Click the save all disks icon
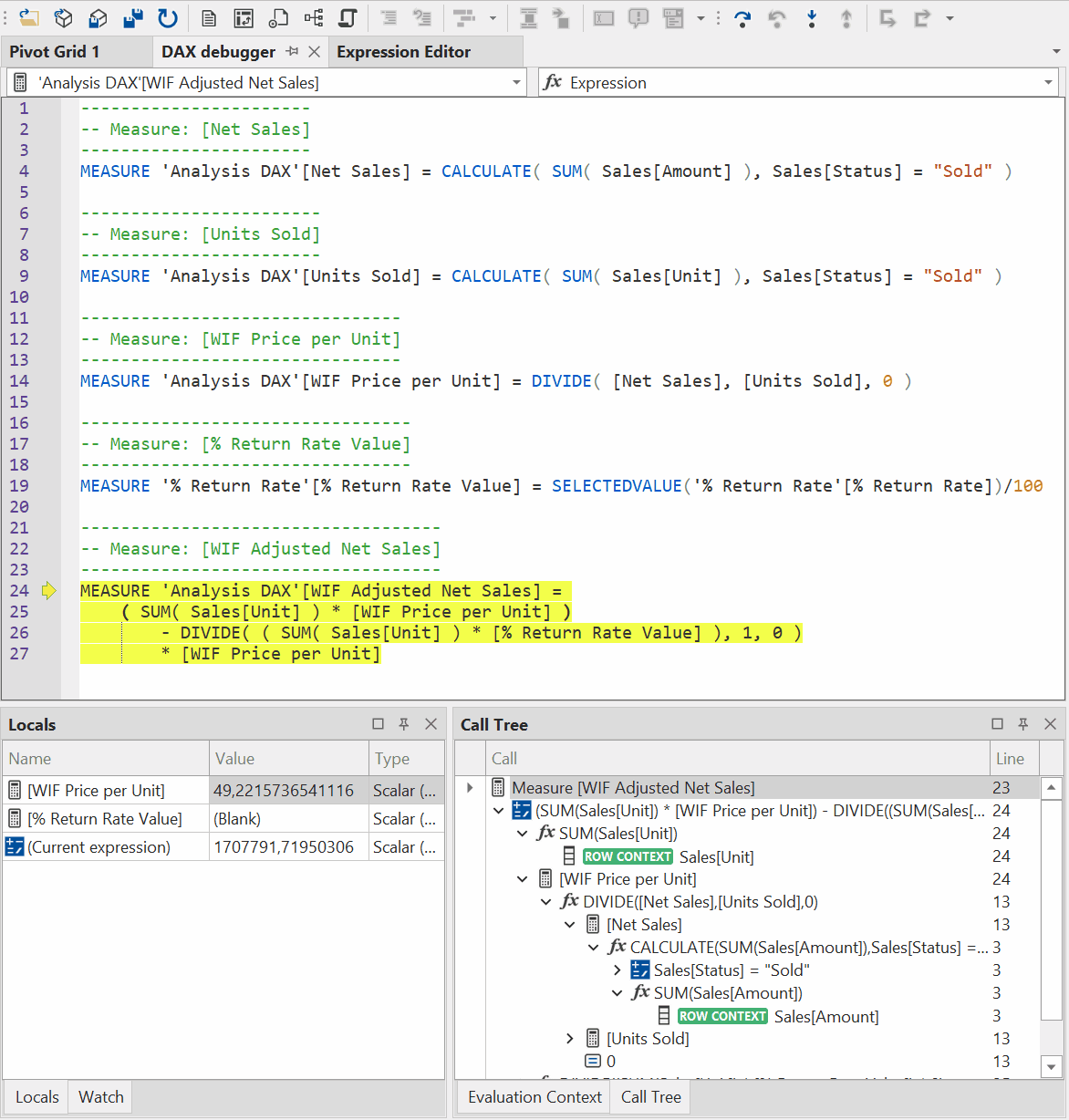Screen dimensions: 1069x1120 133,17
